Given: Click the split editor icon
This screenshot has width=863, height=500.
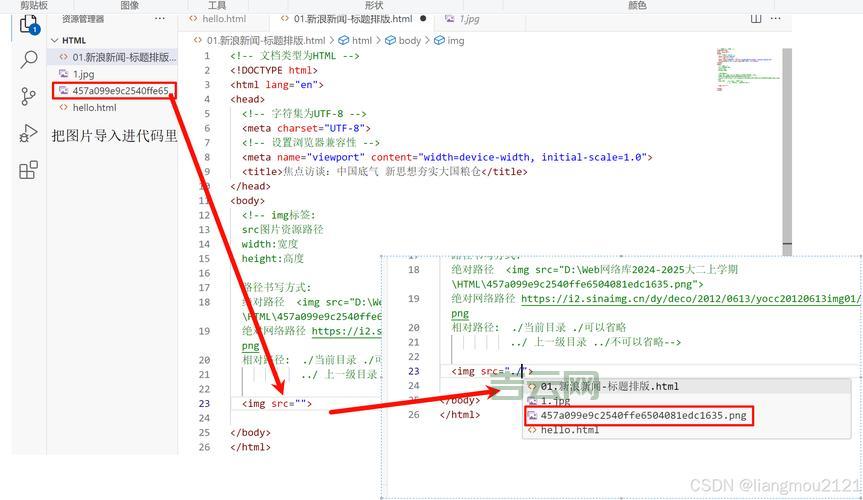Looking at the screenshot, I should 756,19.
